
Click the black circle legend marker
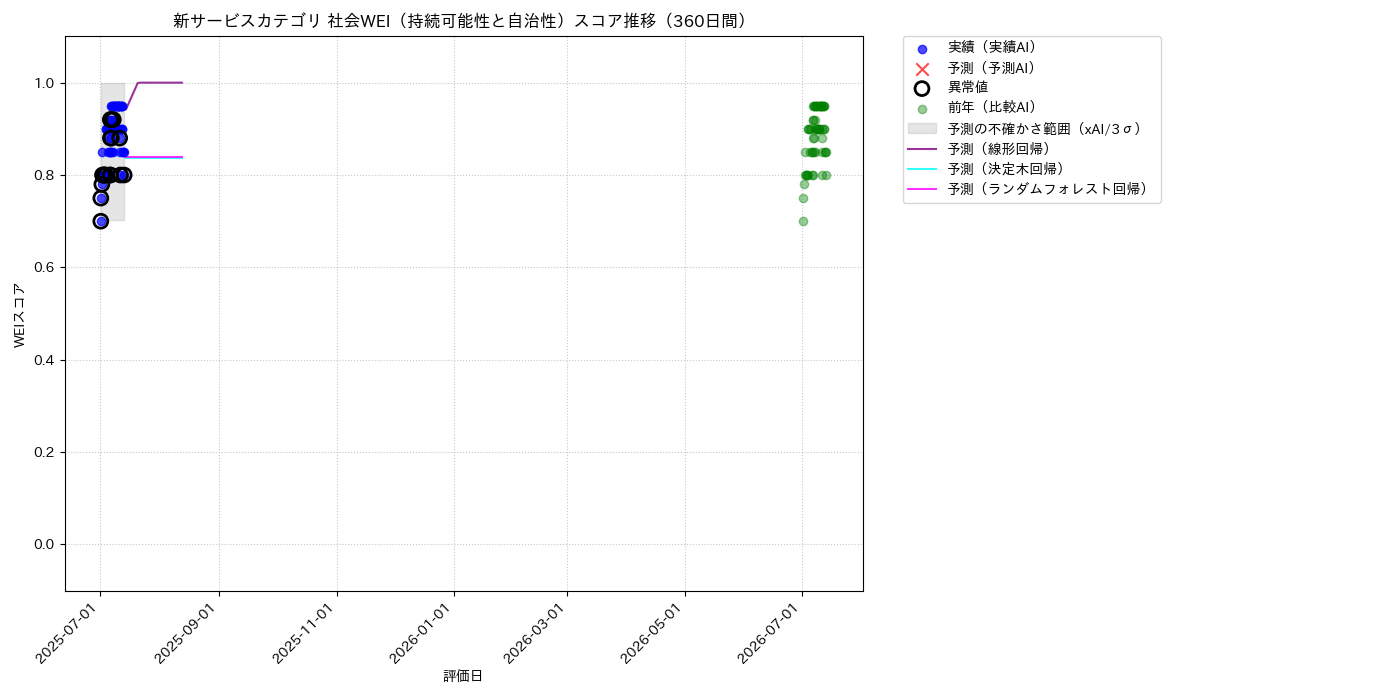922,88
